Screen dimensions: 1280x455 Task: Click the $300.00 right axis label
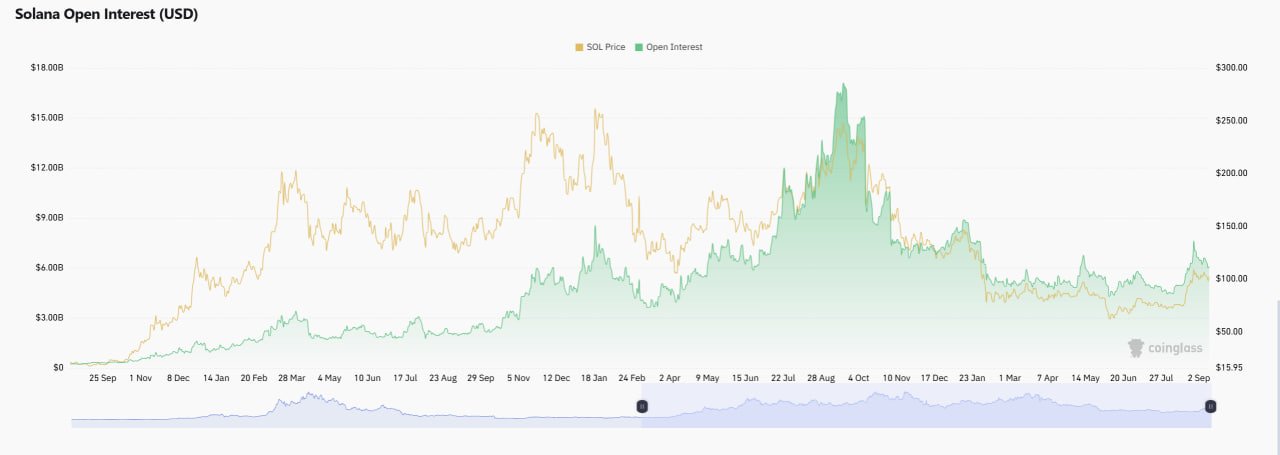1231,67
